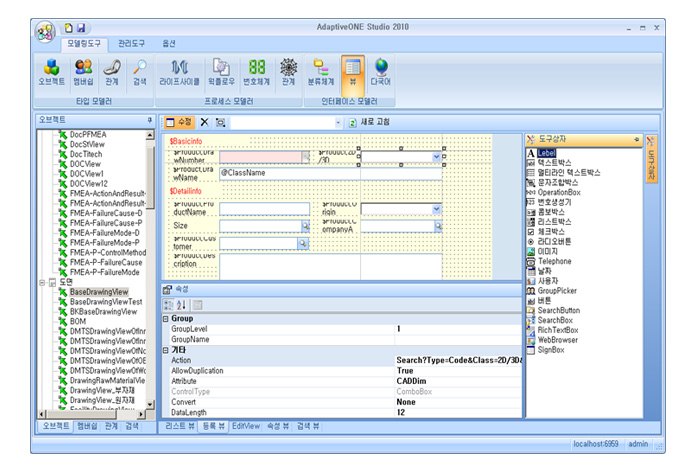Collapse the 기타 property category

click(166, 350)
